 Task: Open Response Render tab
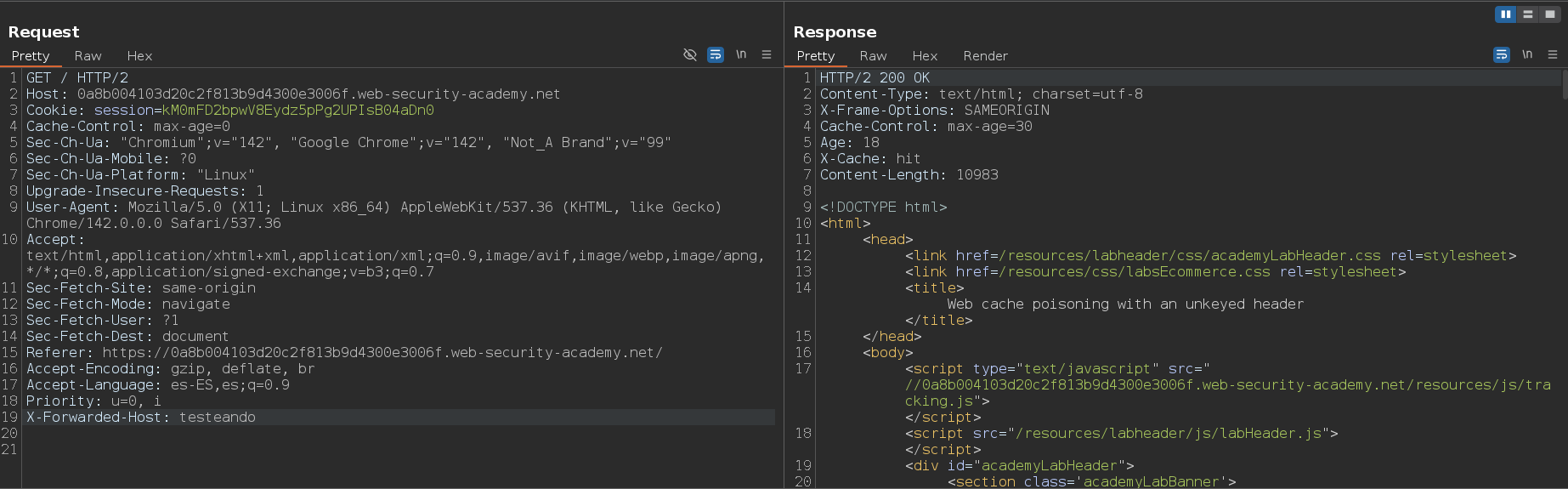(x=985, y=56)
